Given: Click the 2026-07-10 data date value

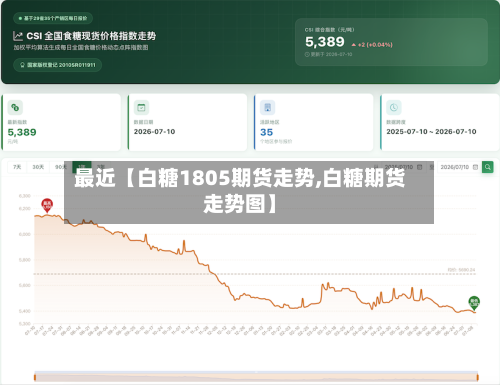Looking at the screenshot, I should pos(154,132).
